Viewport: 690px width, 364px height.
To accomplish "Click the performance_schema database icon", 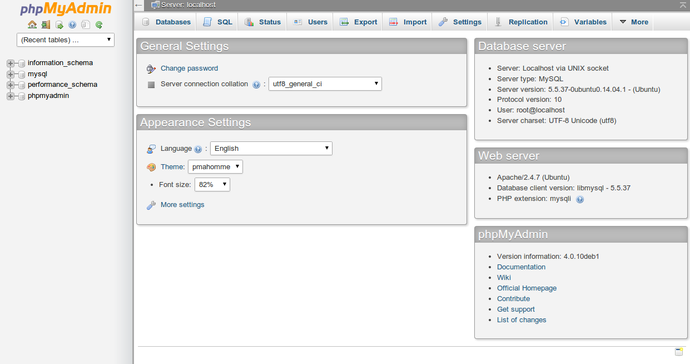I will click(x=21, y=85).
